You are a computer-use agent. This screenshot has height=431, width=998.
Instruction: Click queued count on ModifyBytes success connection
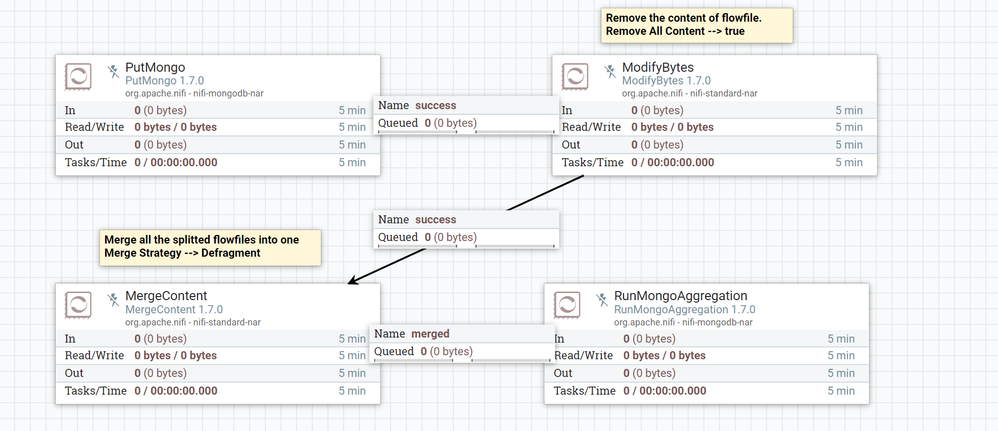[451, 237]
